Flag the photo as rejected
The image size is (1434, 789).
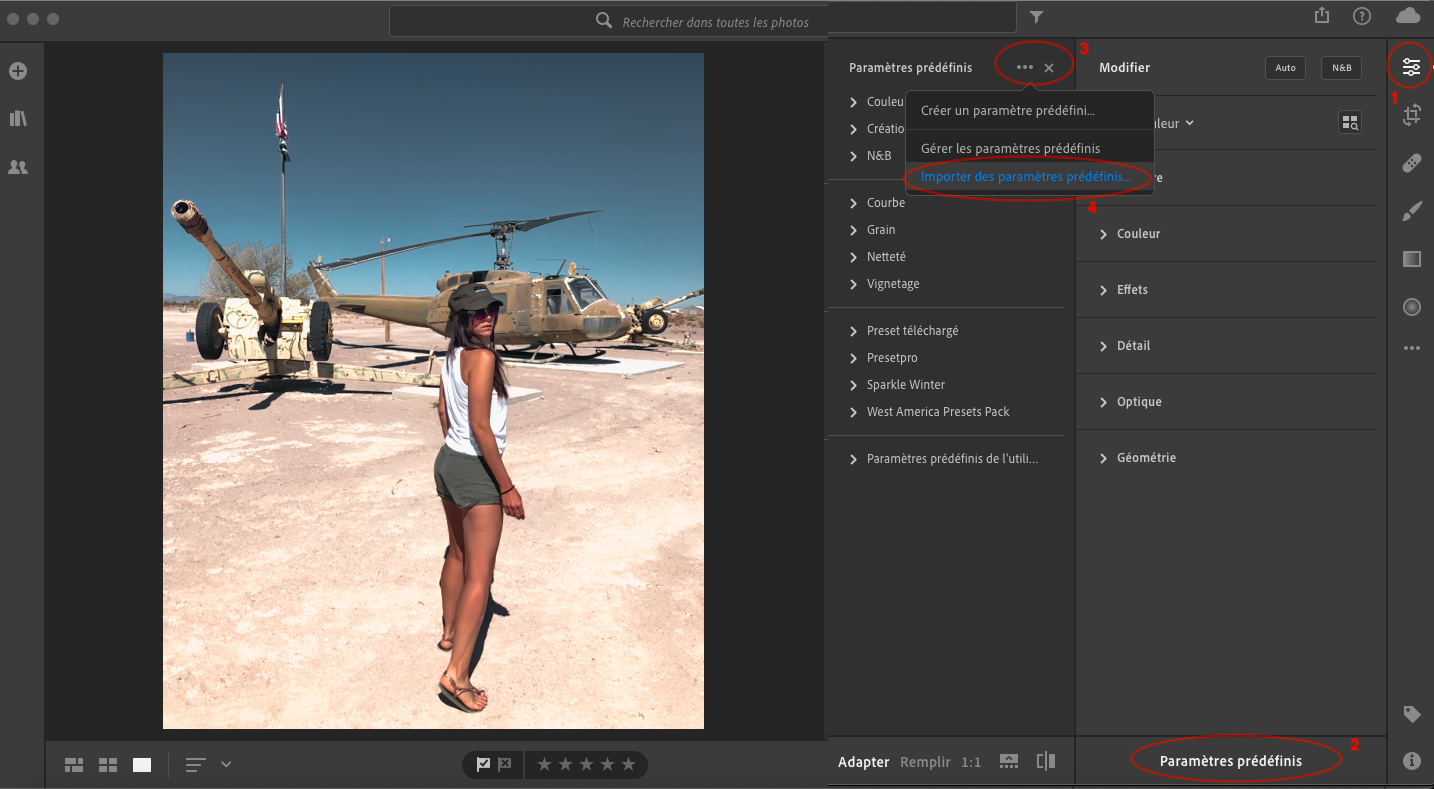point(505,765)
